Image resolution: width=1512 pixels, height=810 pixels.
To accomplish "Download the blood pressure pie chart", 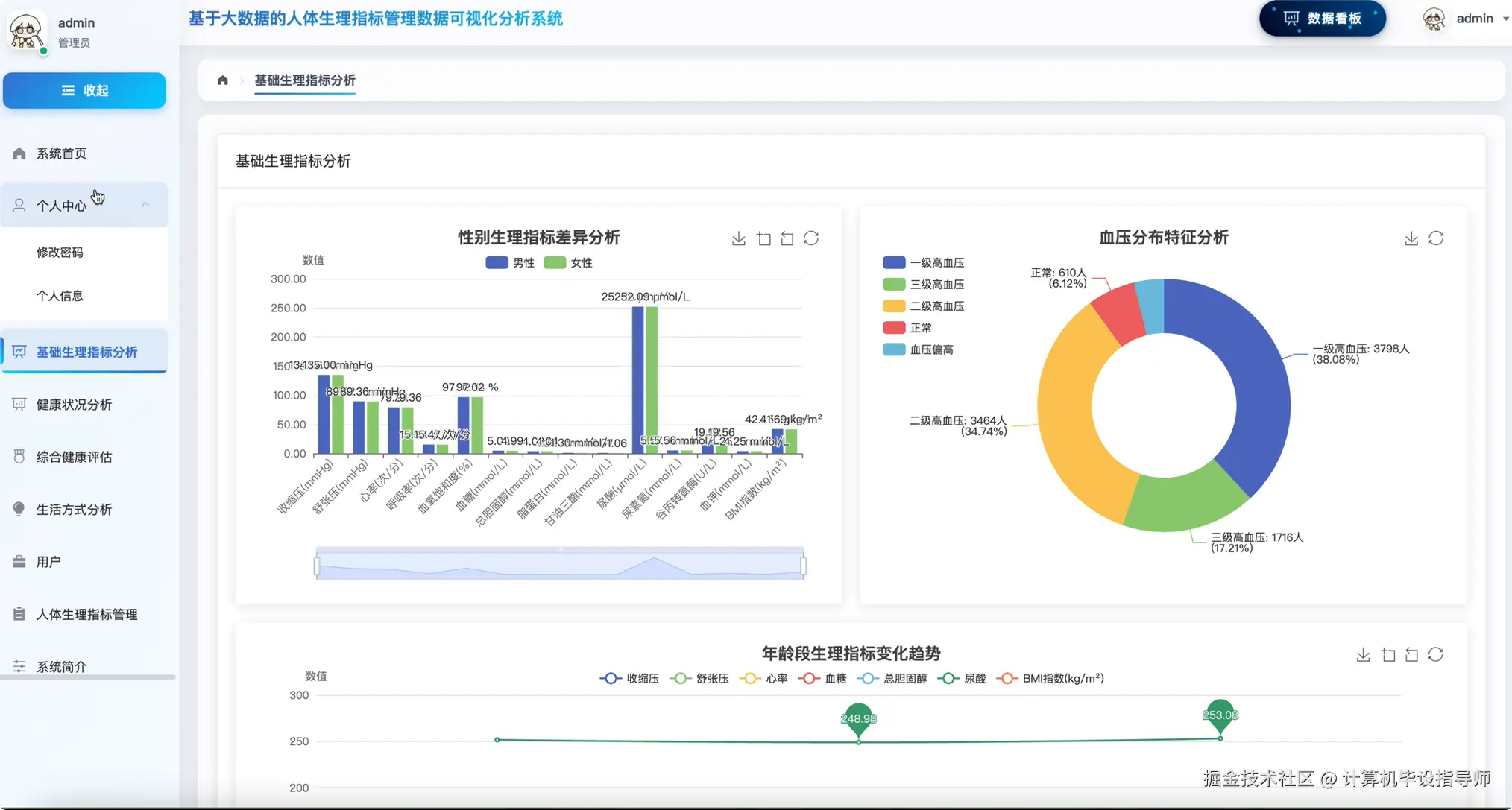I will point(1411,238).
